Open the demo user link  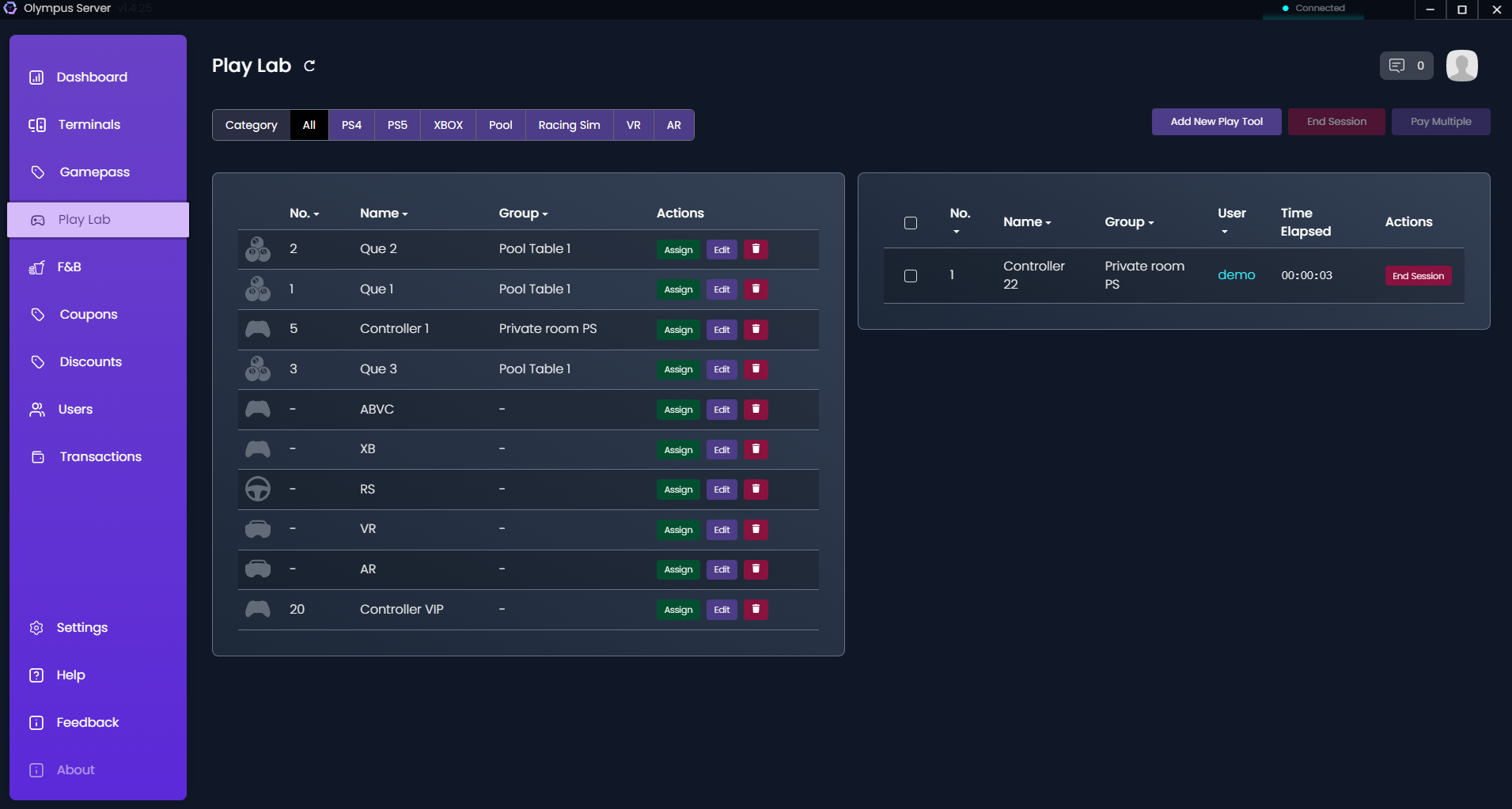pyautogui.click(x=1236, y=275)
